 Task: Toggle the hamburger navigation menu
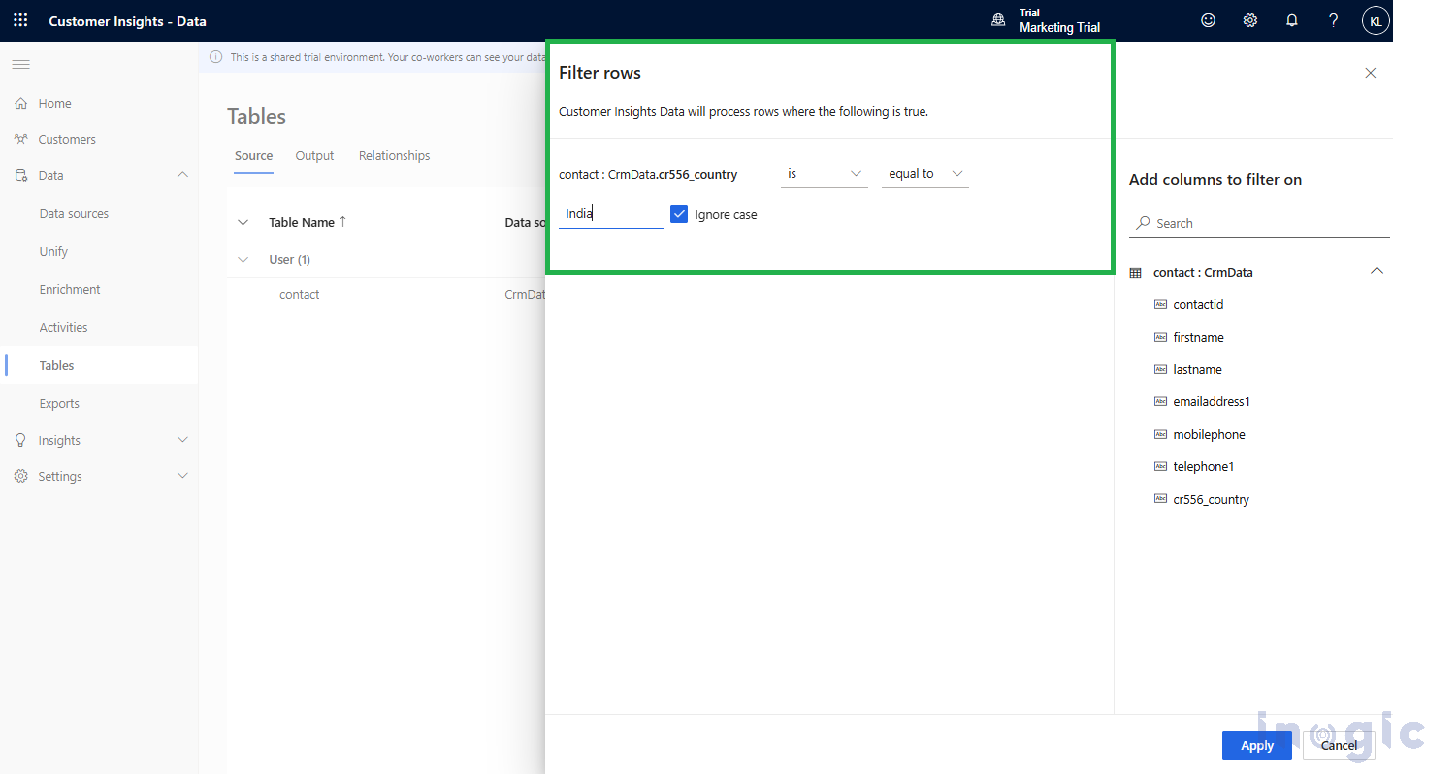(x=21, y=65)
